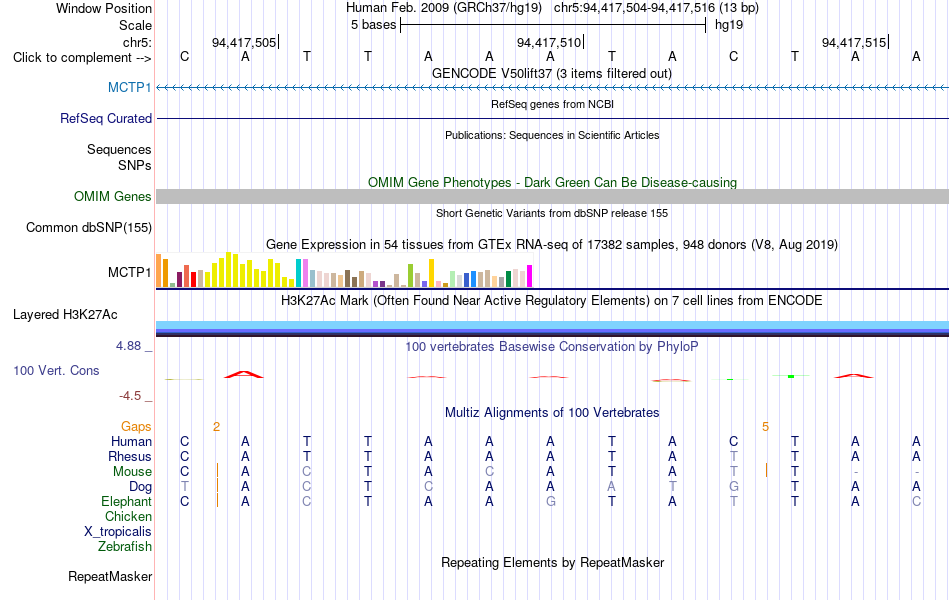The image size is (950, 600).
Task: Select the Human species row label
Action: pyautogui.click(x=131, y=441)
